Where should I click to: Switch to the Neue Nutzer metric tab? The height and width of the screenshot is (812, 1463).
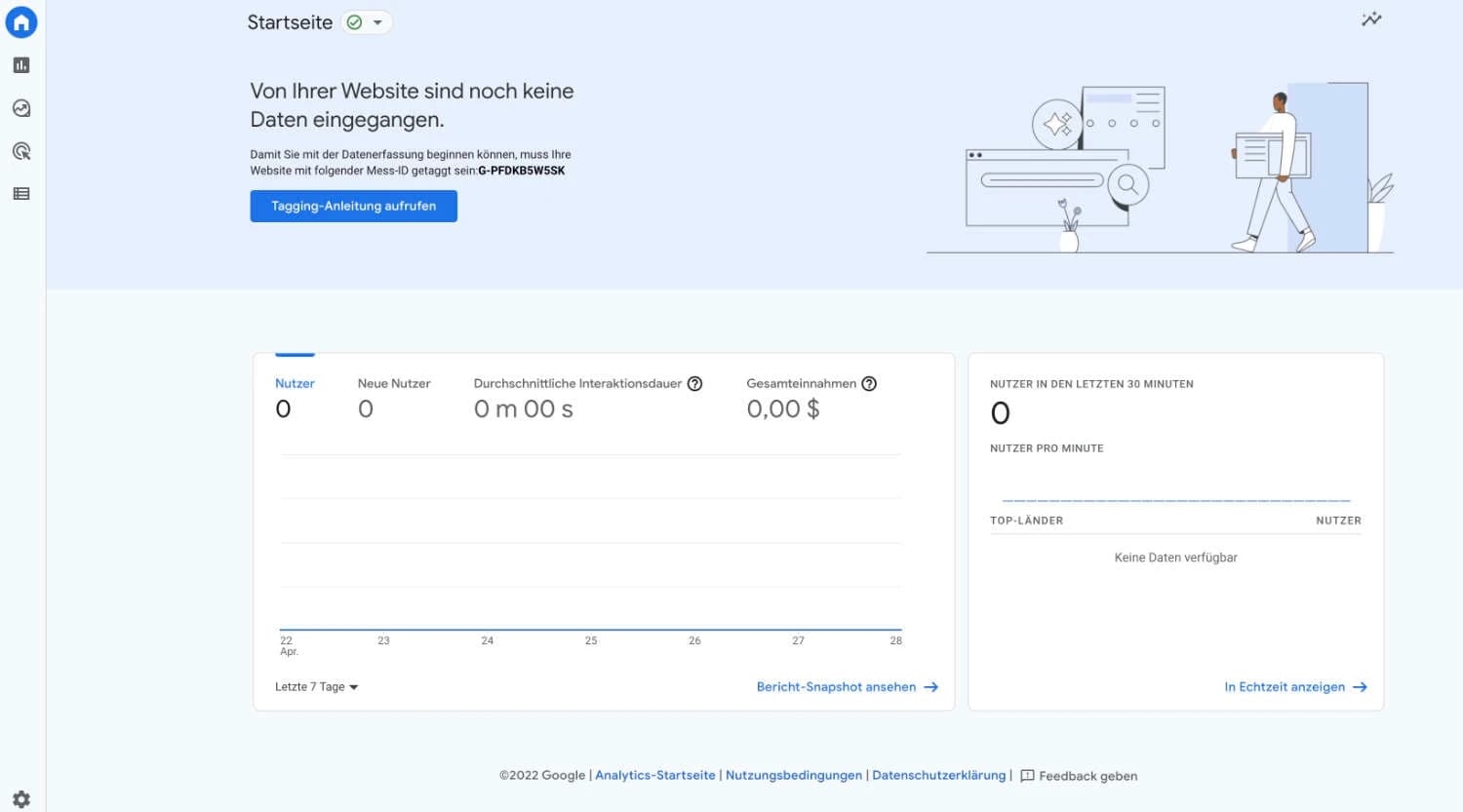coord(394,383)
